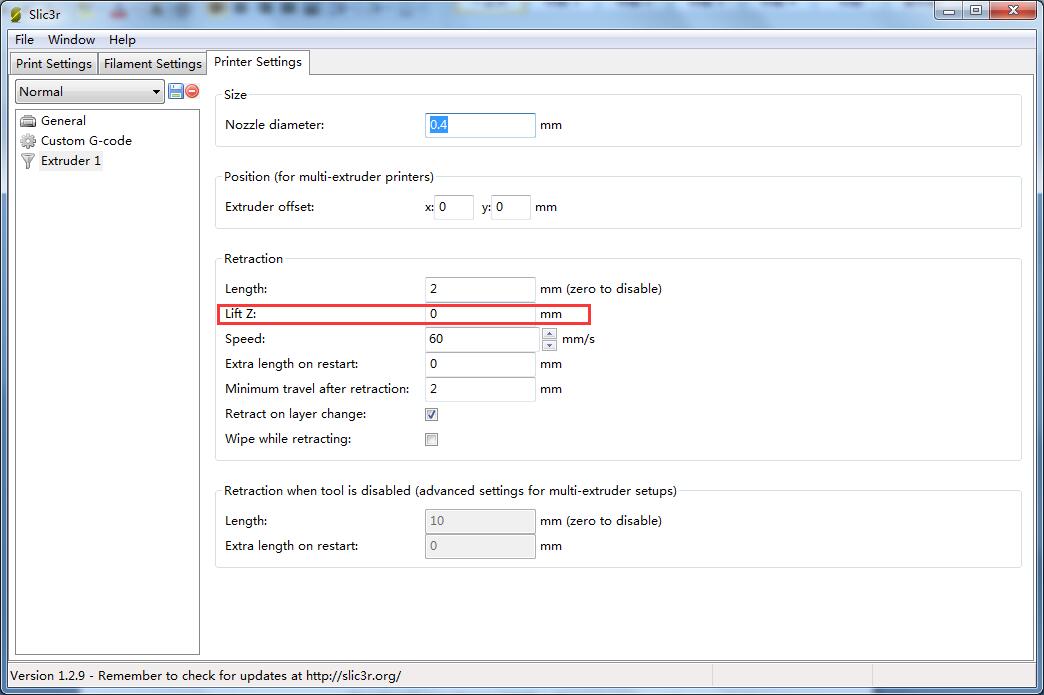1044x695 pixels.
Task: Click the 'Minimum travel after retraction:' label
Action: 317,389
